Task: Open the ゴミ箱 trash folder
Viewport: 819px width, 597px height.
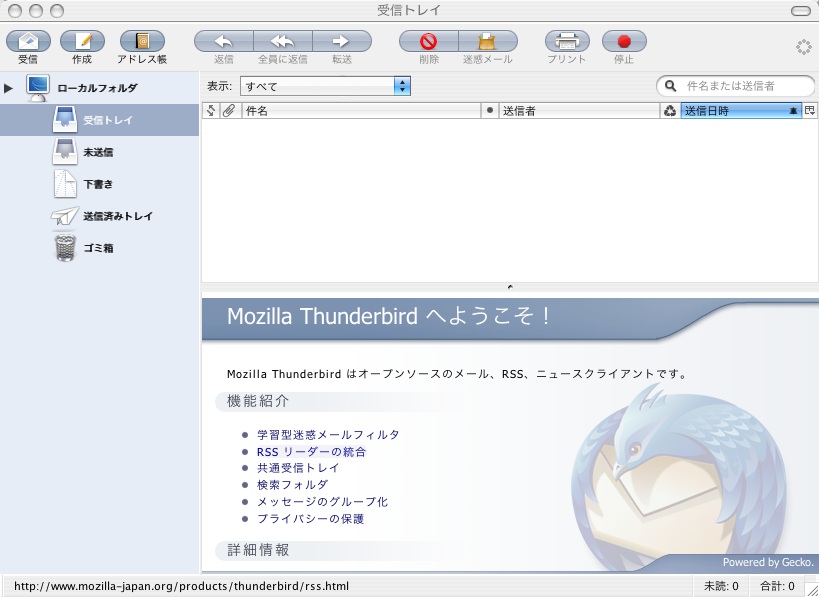Action: [x=99, y=248]
